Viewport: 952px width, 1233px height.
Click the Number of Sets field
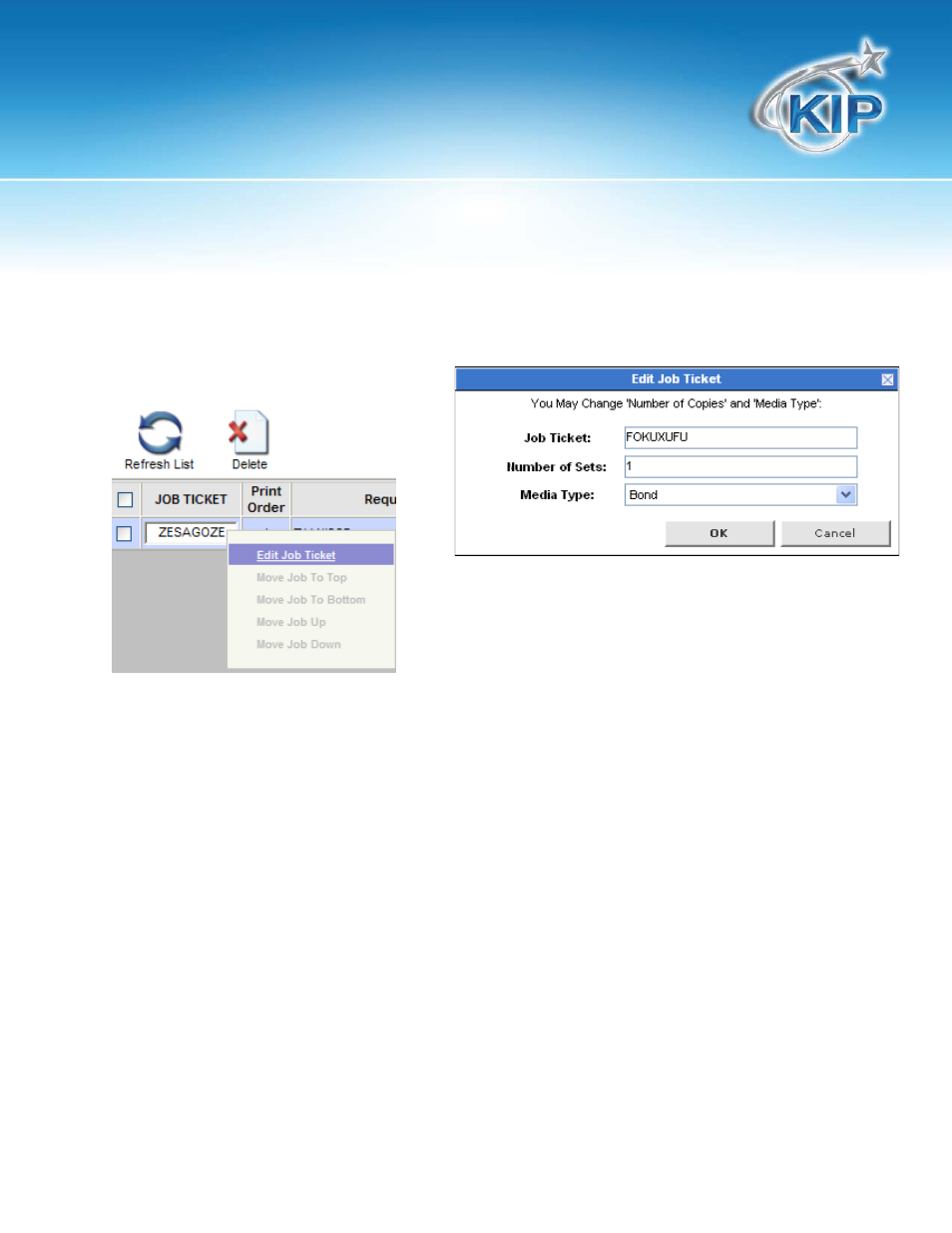(x=740, y=466)
